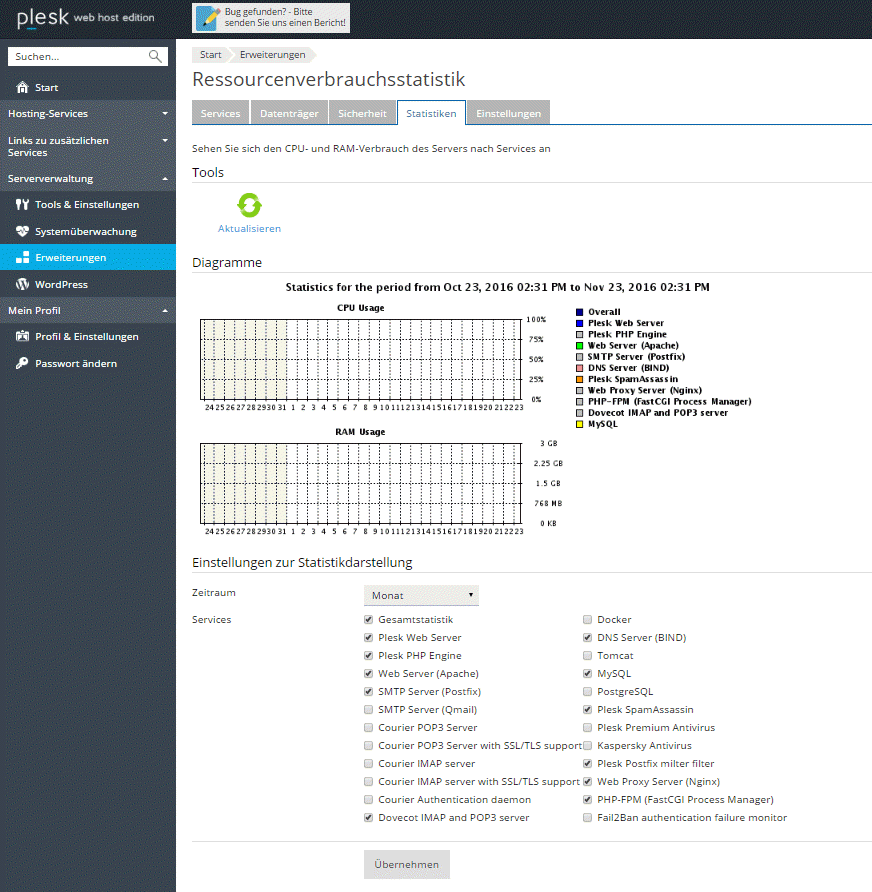
Task: Open Tools & Einstellungen in sidebar
Action: 88,204
